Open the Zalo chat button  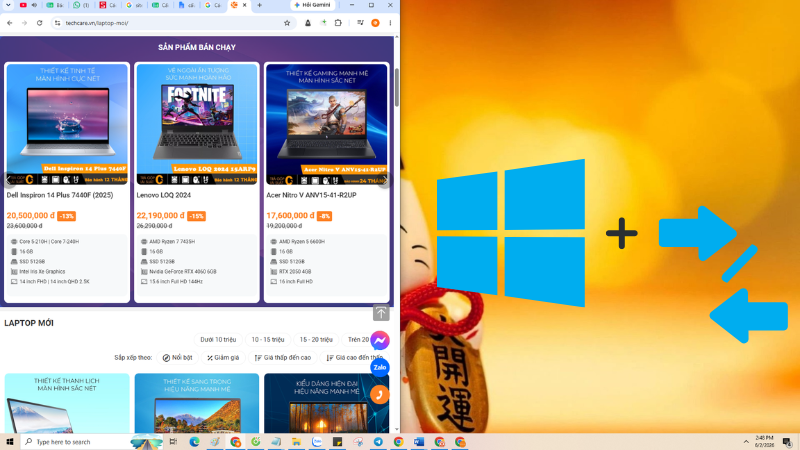pos(380,367)
